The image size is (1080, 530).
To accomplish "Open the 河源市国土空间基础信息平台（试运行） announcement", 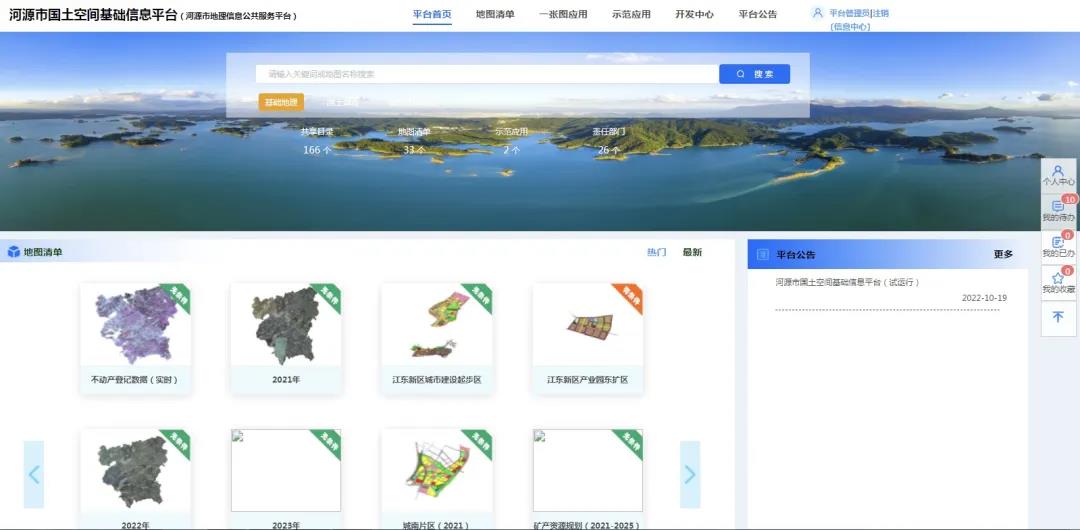I will [x=848, y=282].
